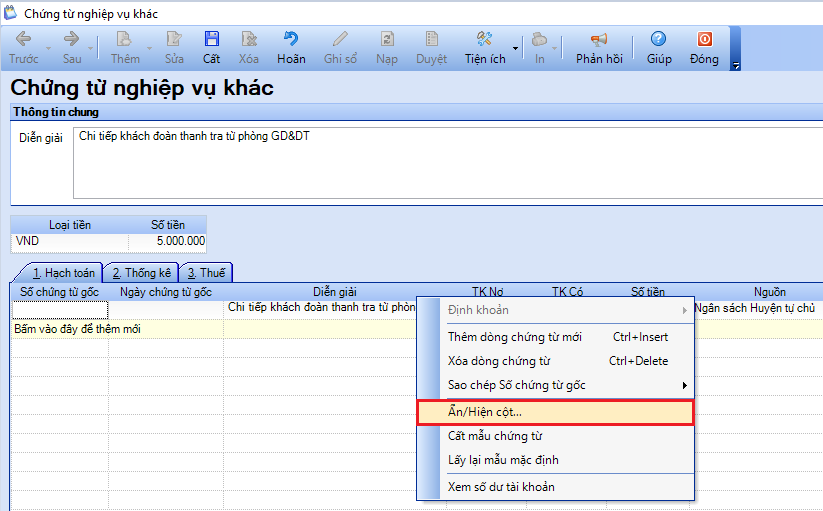Click the Hoãn undo icon
This screenshot has width=823, height=511.
point(291,40)
